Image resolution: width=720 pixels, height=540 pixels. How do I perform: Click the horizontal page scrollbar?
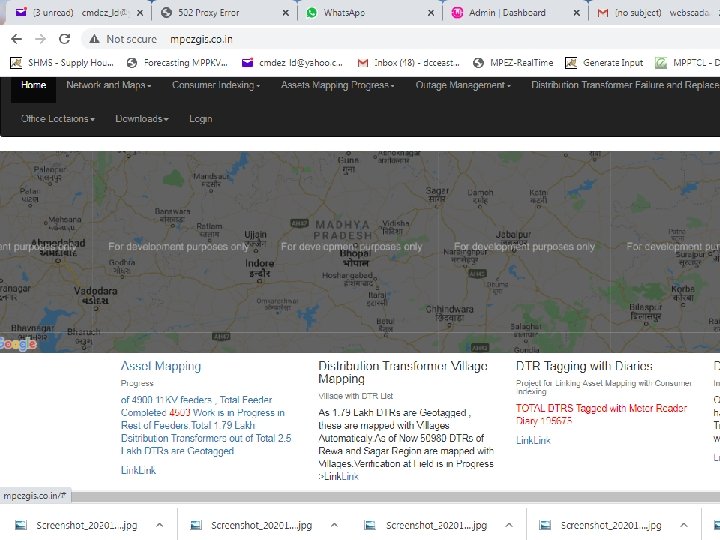pos(396,496)
